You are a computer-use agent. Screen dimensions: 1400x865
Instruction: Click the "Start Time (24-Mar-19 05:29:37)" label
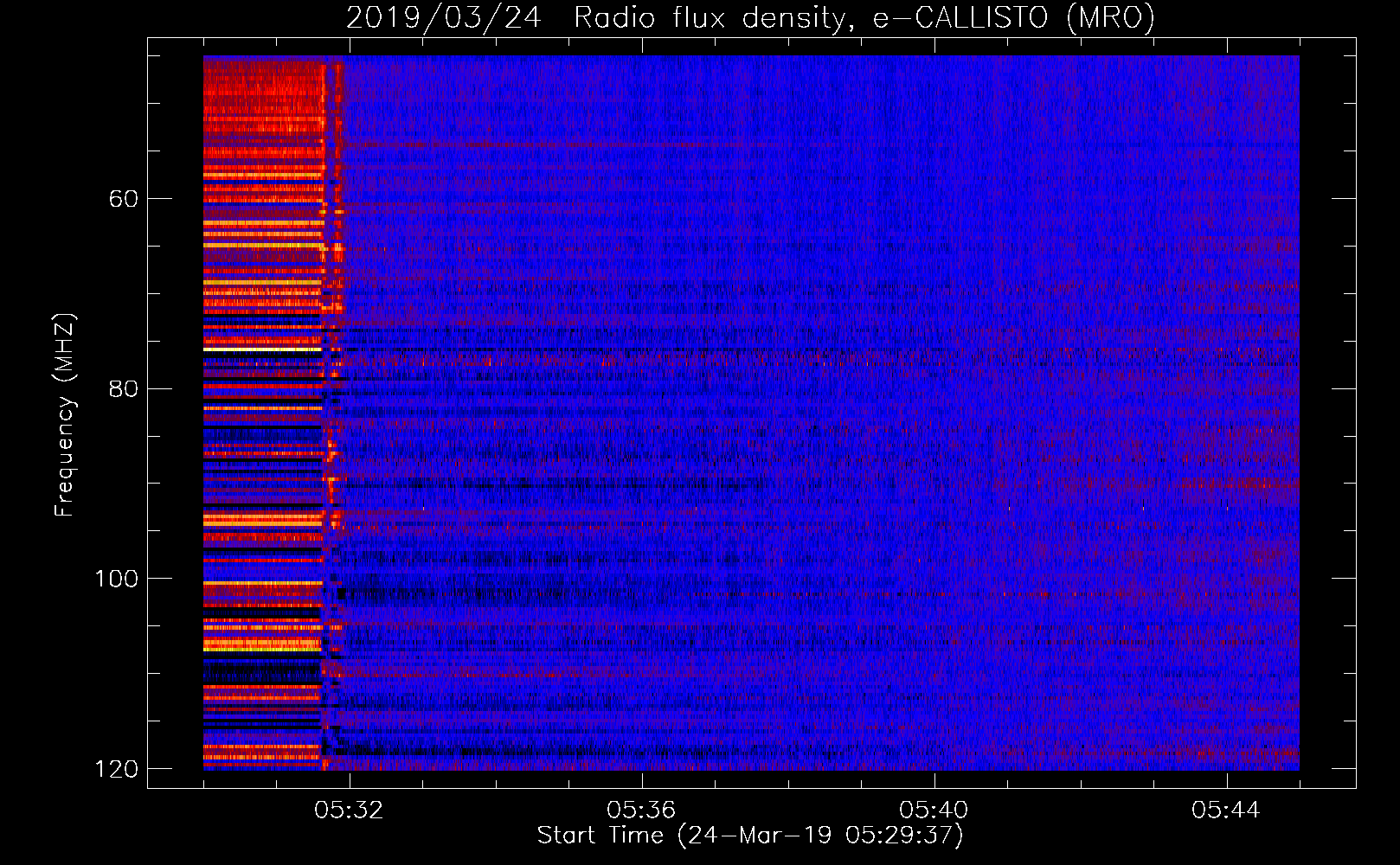click(x=750, y=836)
